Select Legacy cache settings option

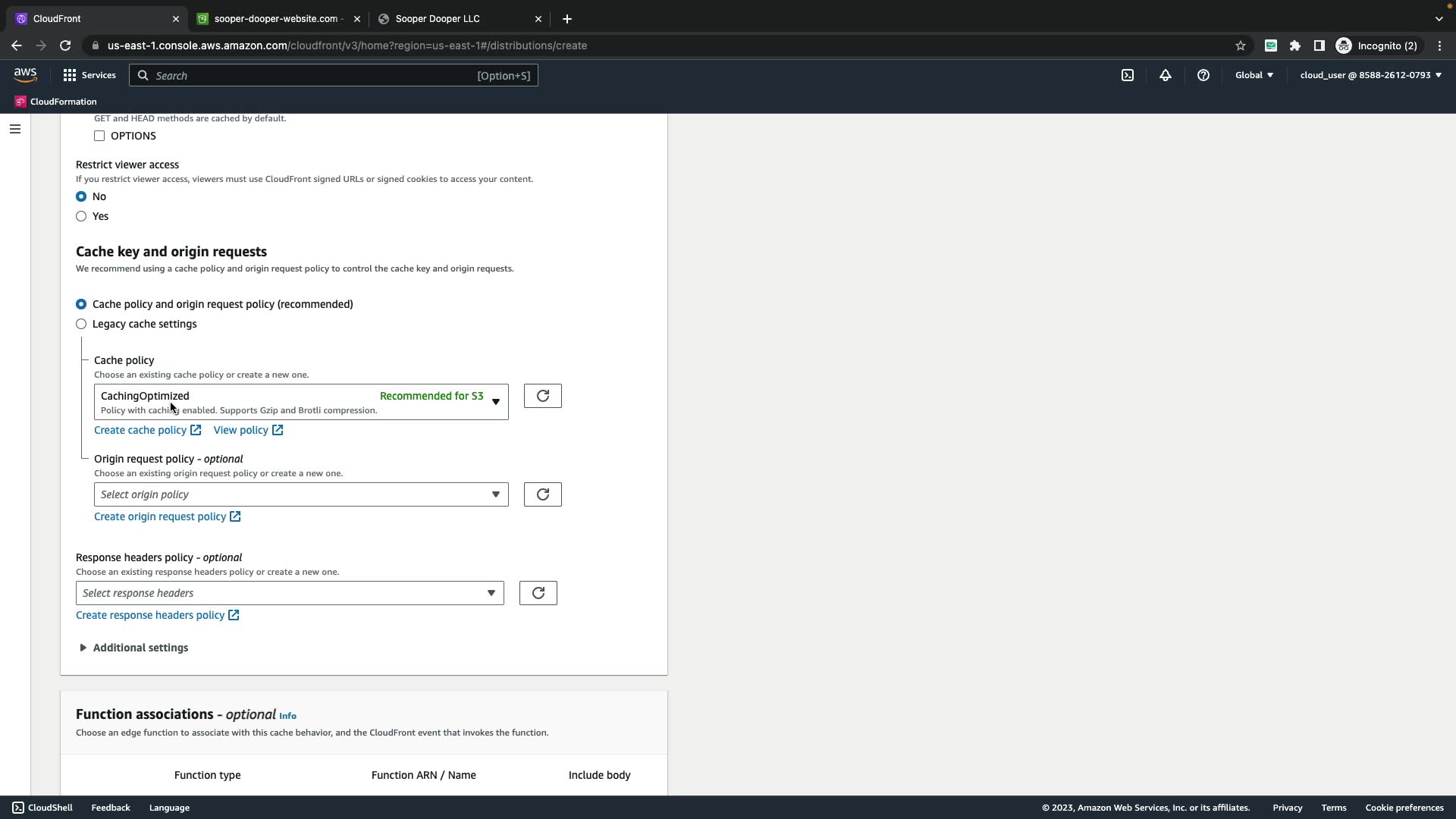81,324
